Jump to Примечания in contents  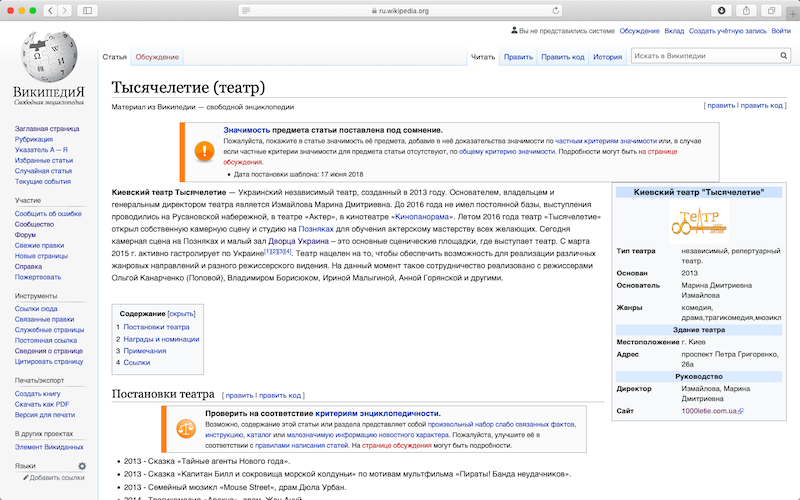coord(144,351)
